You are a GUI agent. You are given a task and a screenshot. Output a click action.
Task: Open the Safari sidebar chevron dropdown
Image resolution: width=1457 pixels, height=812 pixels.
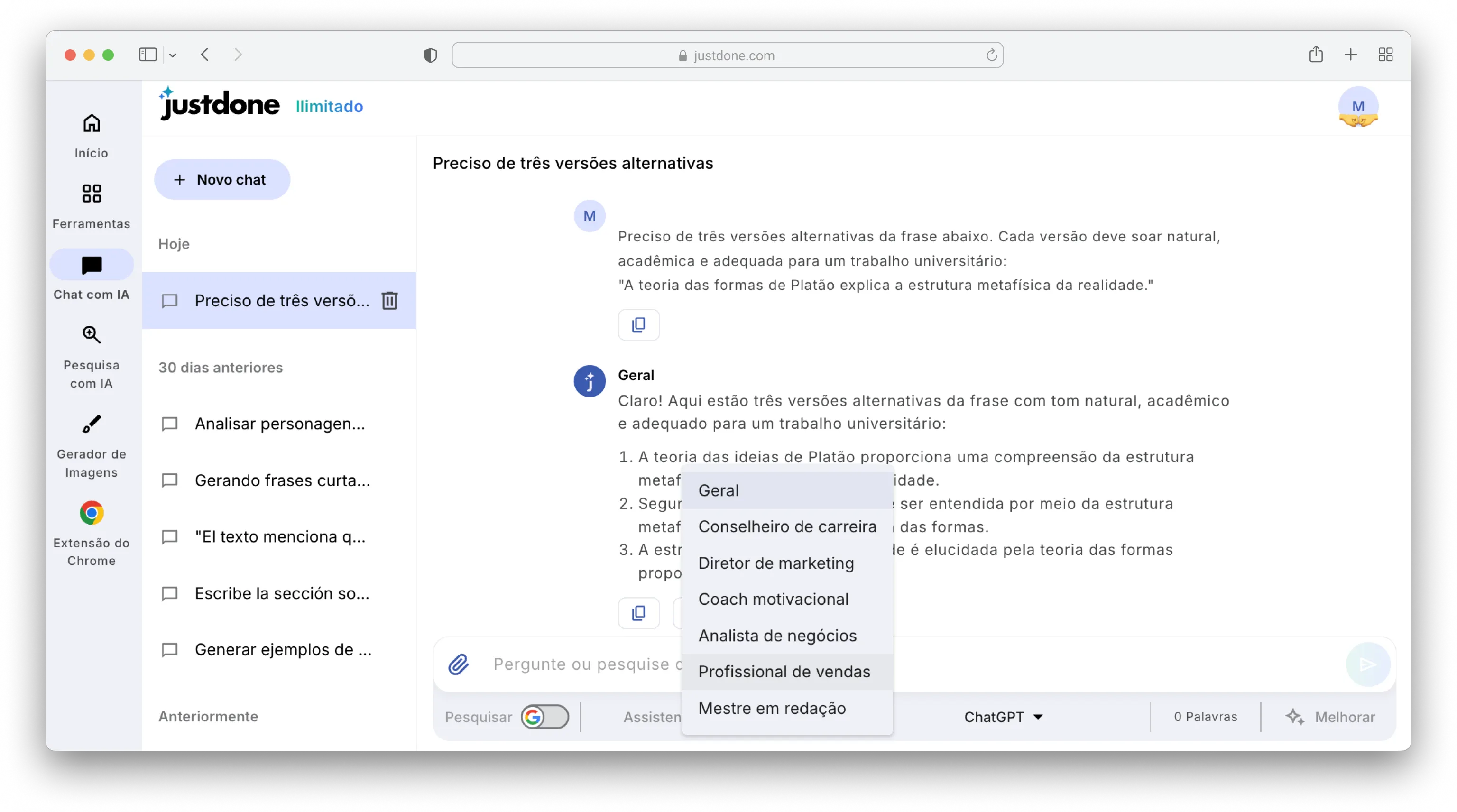173,55
